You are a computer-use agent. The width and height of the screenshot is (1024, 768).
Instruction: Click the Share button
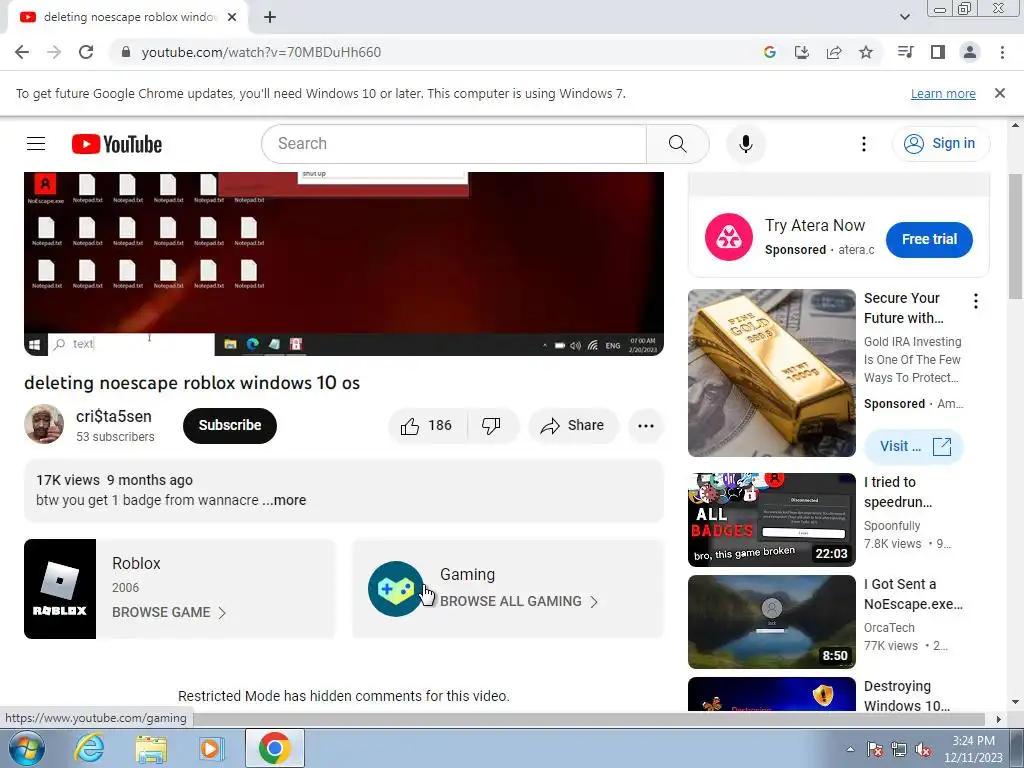point(573,426)
